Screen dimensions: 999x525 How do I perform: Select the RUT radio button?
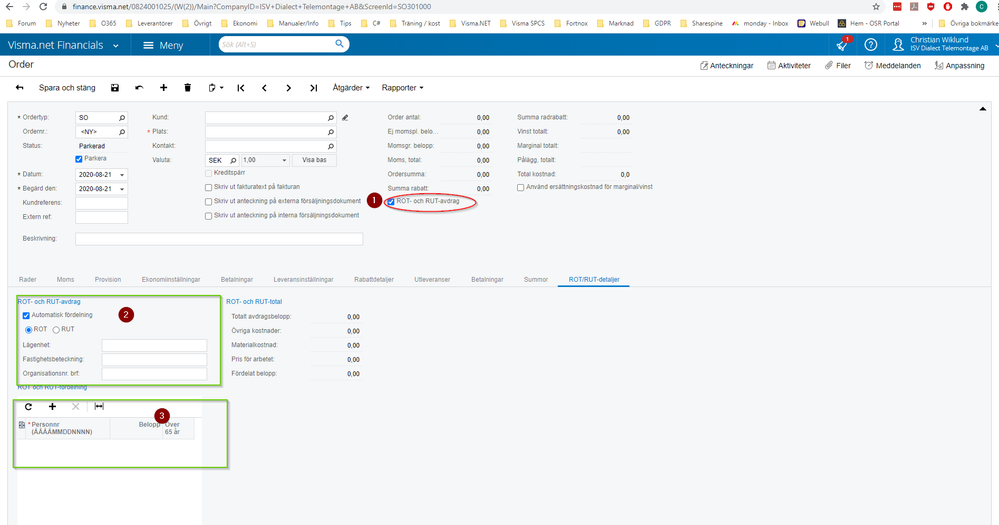(56, 329)
